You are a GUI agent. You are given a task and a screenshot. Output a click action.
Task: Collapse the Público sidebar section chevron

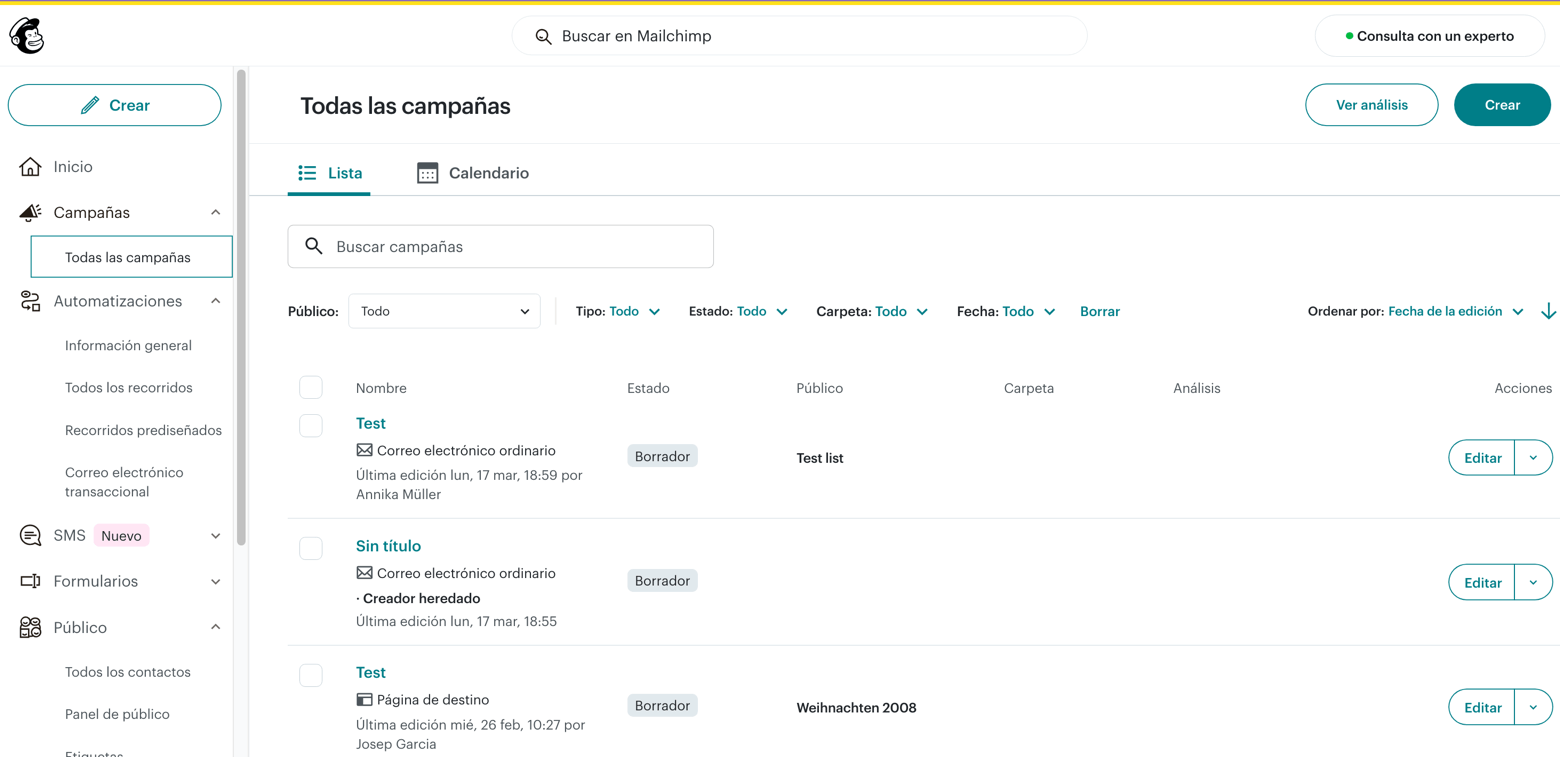[x=216, y=627]
